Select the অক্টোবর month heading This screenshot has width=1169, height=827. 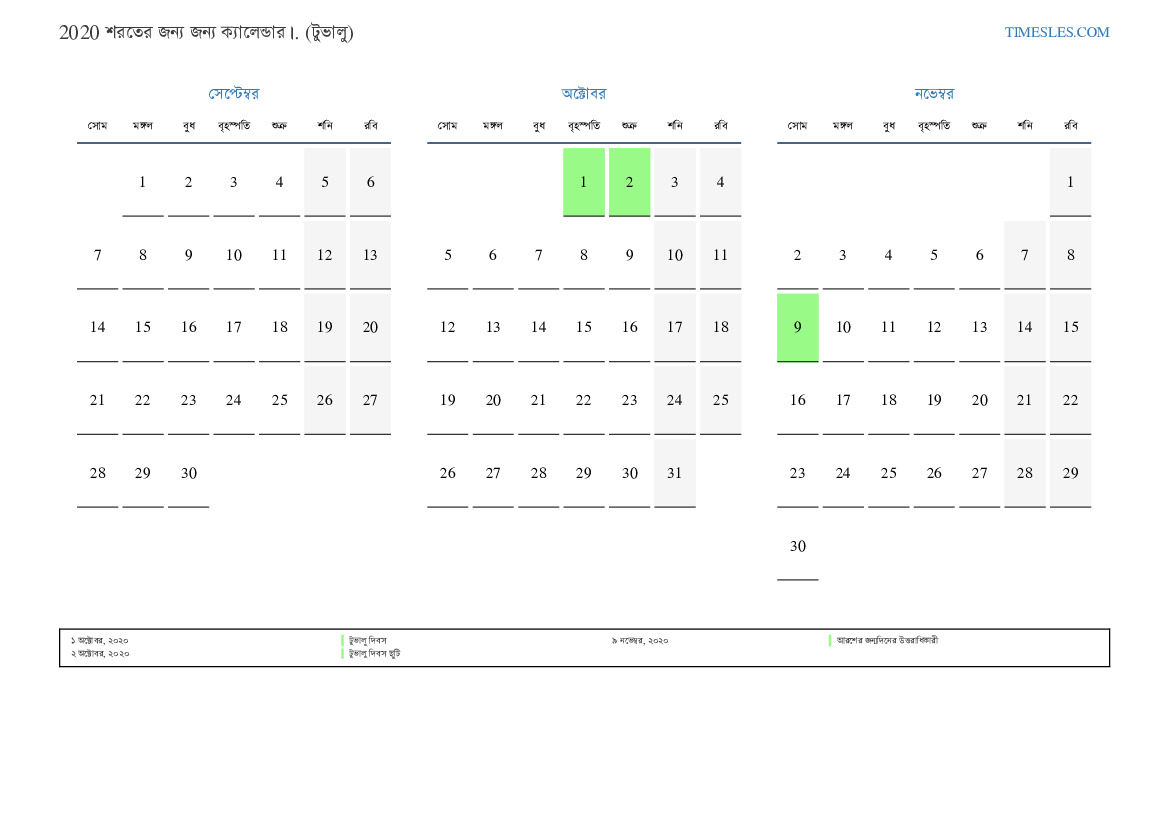[x=584, y=93]
